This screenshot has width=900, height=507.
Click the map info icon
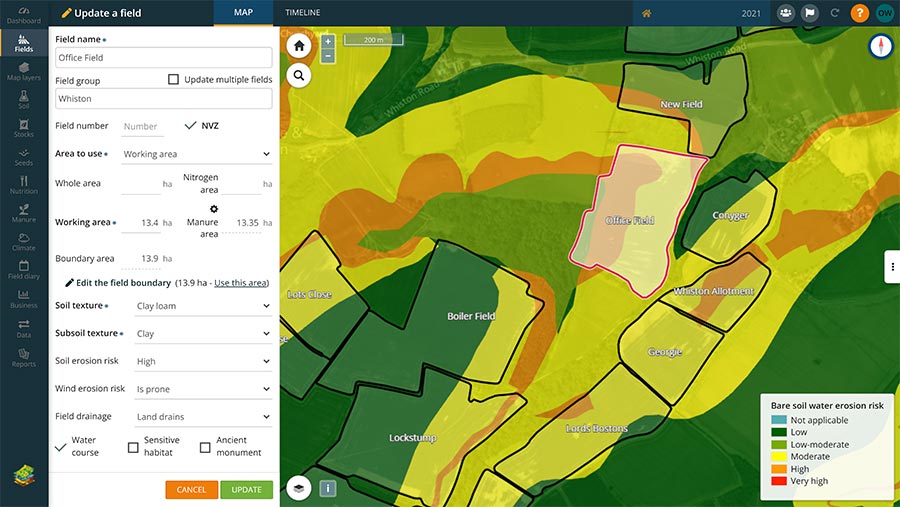328,489
